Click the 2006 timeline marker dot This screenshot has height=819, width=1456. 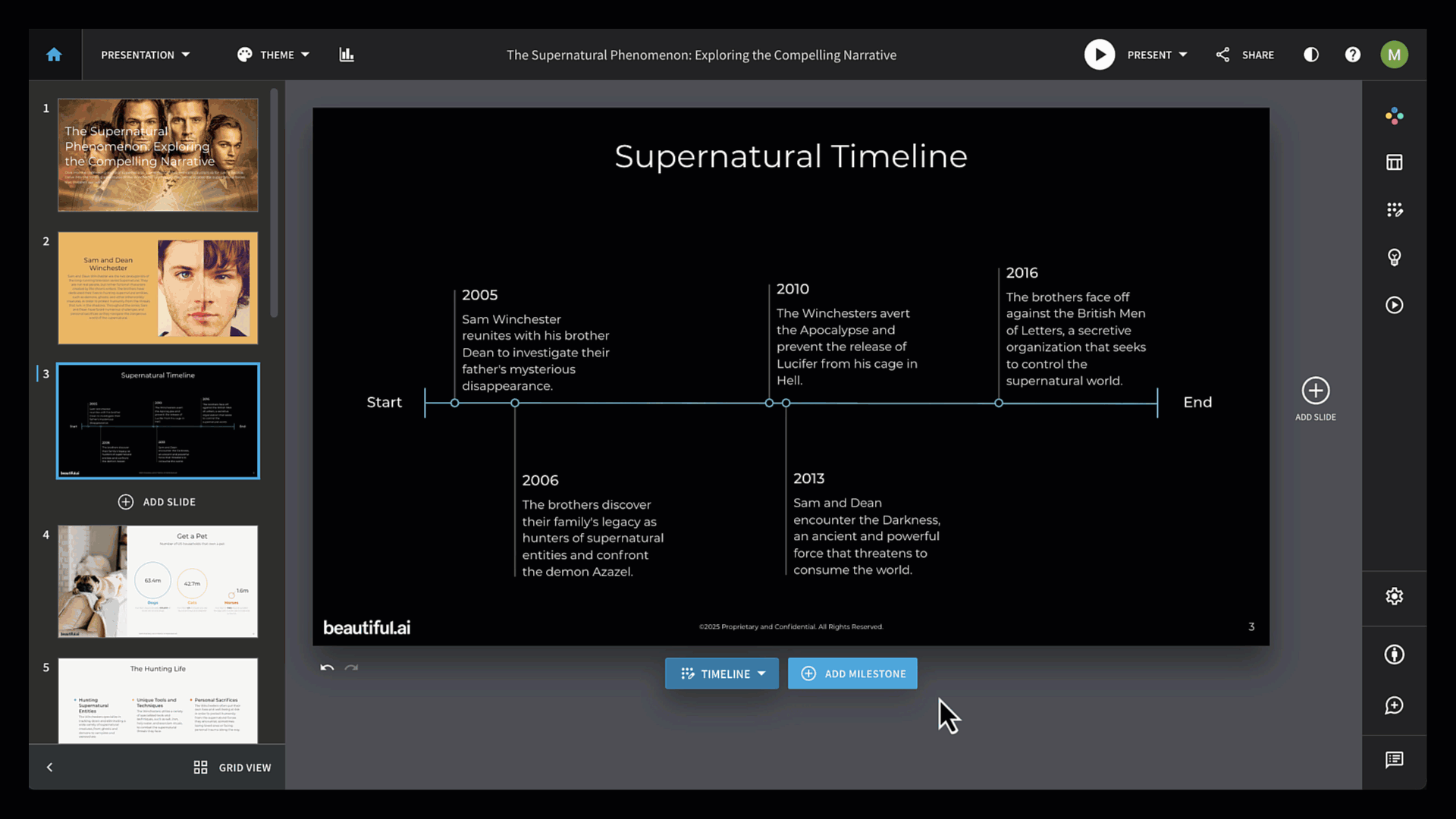[x=515, y=403]
